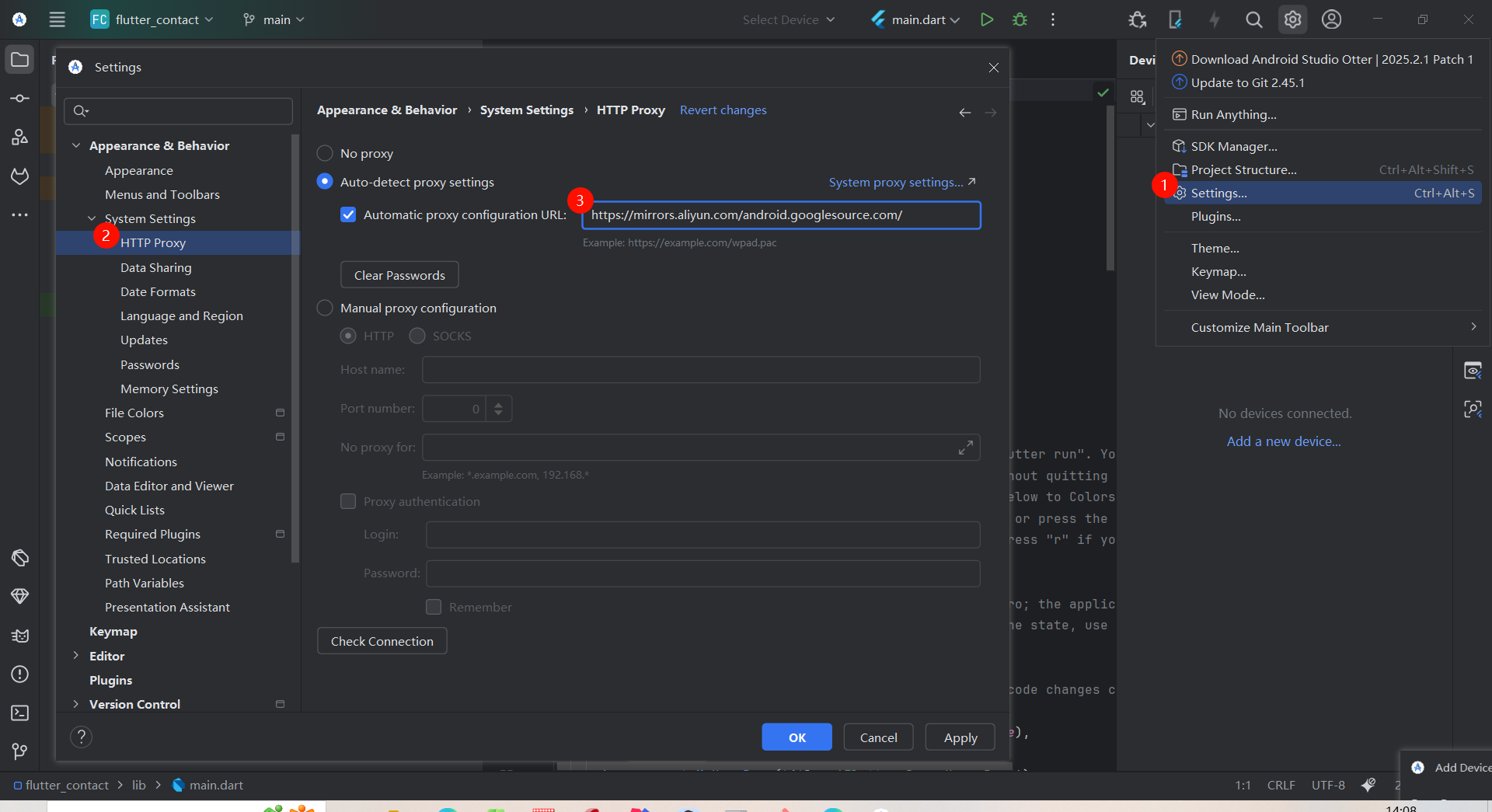Open the Terminal tool window
The width and height of the screenshot is (1492, 812).
point(19,713)
